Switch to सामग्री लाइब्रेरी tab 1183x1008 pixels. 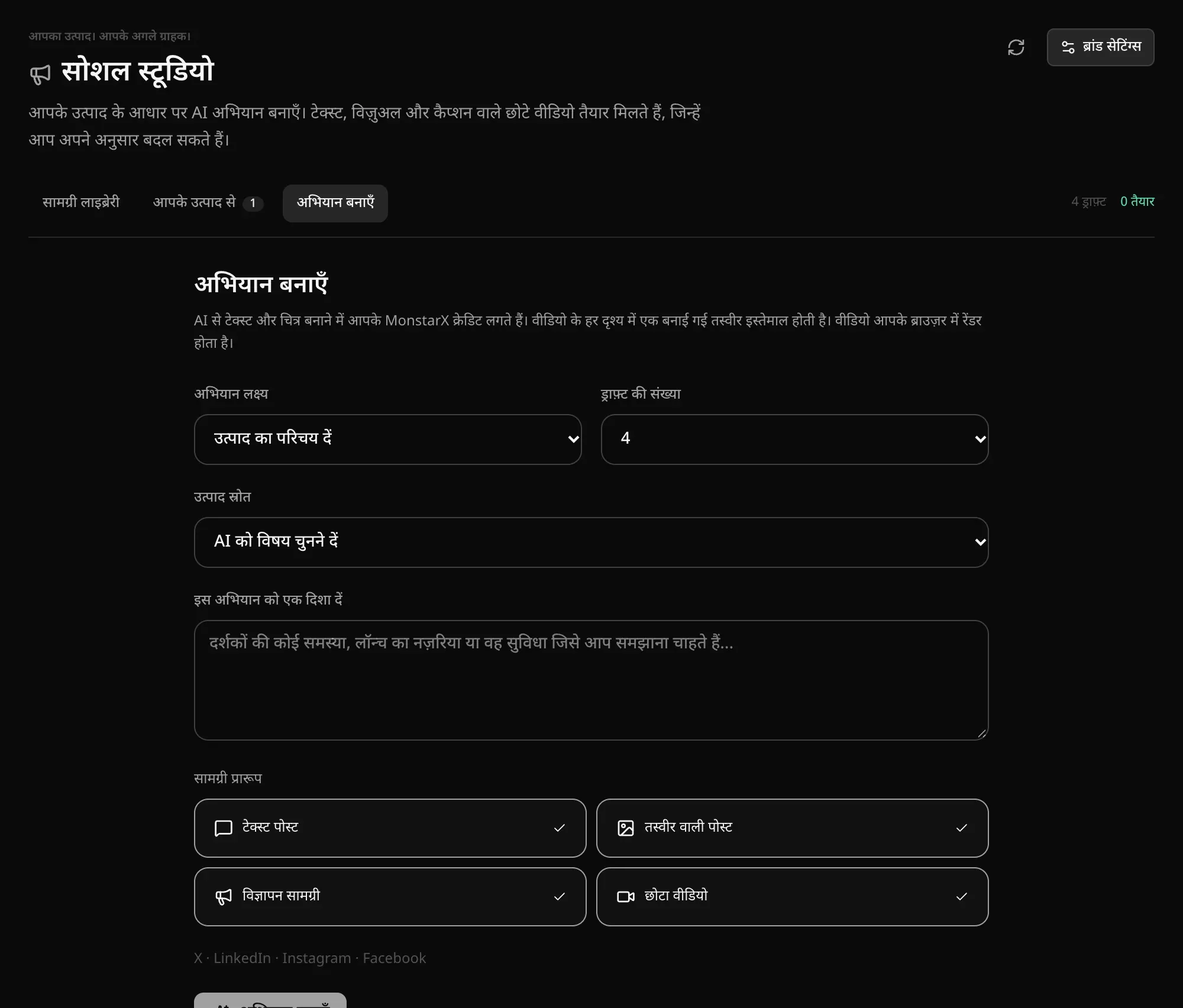81,202
